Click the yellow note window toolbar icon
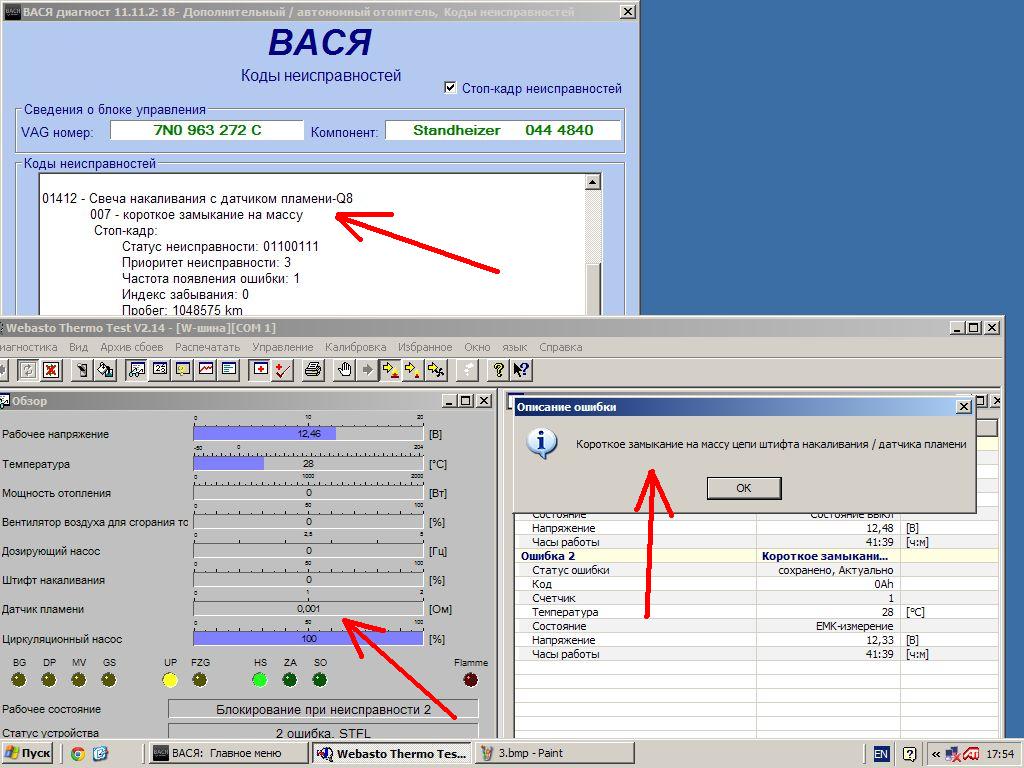The width and height of the screenshot is (1024, 768). [183, 370]
